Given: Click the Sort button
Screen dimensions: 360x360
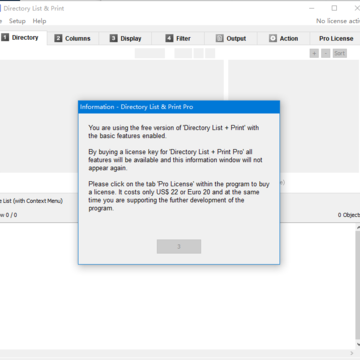Looking at the screenshot, I should [340, 53].
